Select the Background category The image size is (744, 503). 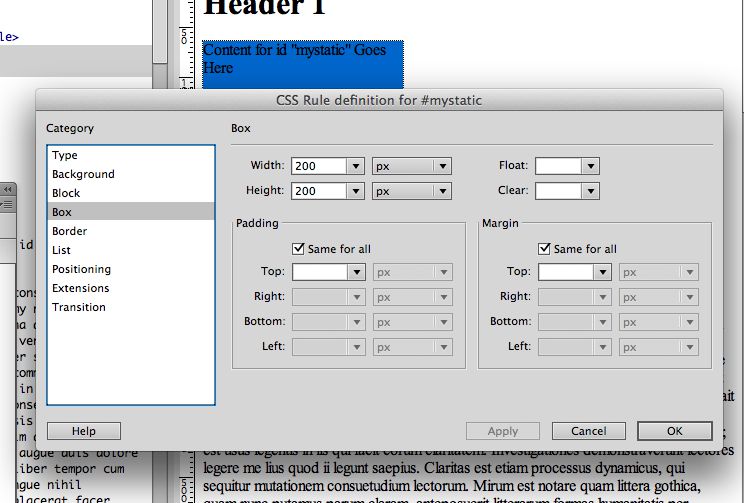(83, 174)
